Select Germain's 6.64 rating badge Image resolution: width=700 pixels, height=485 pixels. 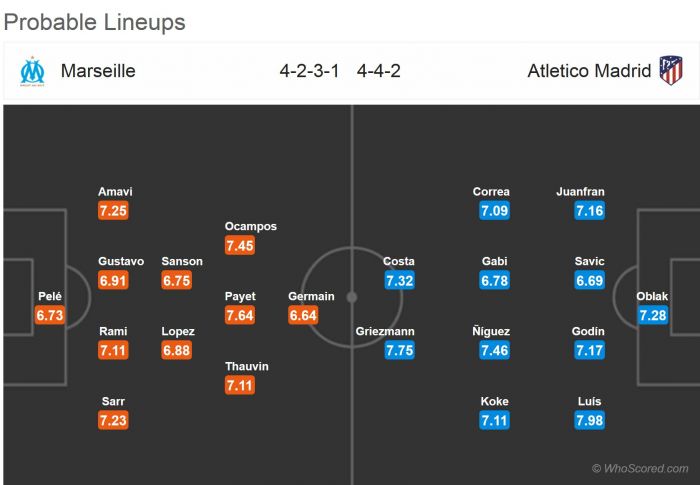(x=304, y=316)
